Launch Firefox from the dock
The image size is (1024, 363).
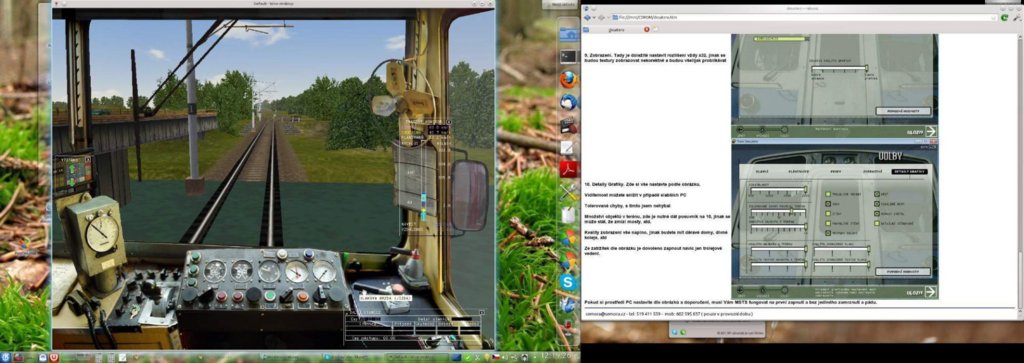[x=568, y=80]
